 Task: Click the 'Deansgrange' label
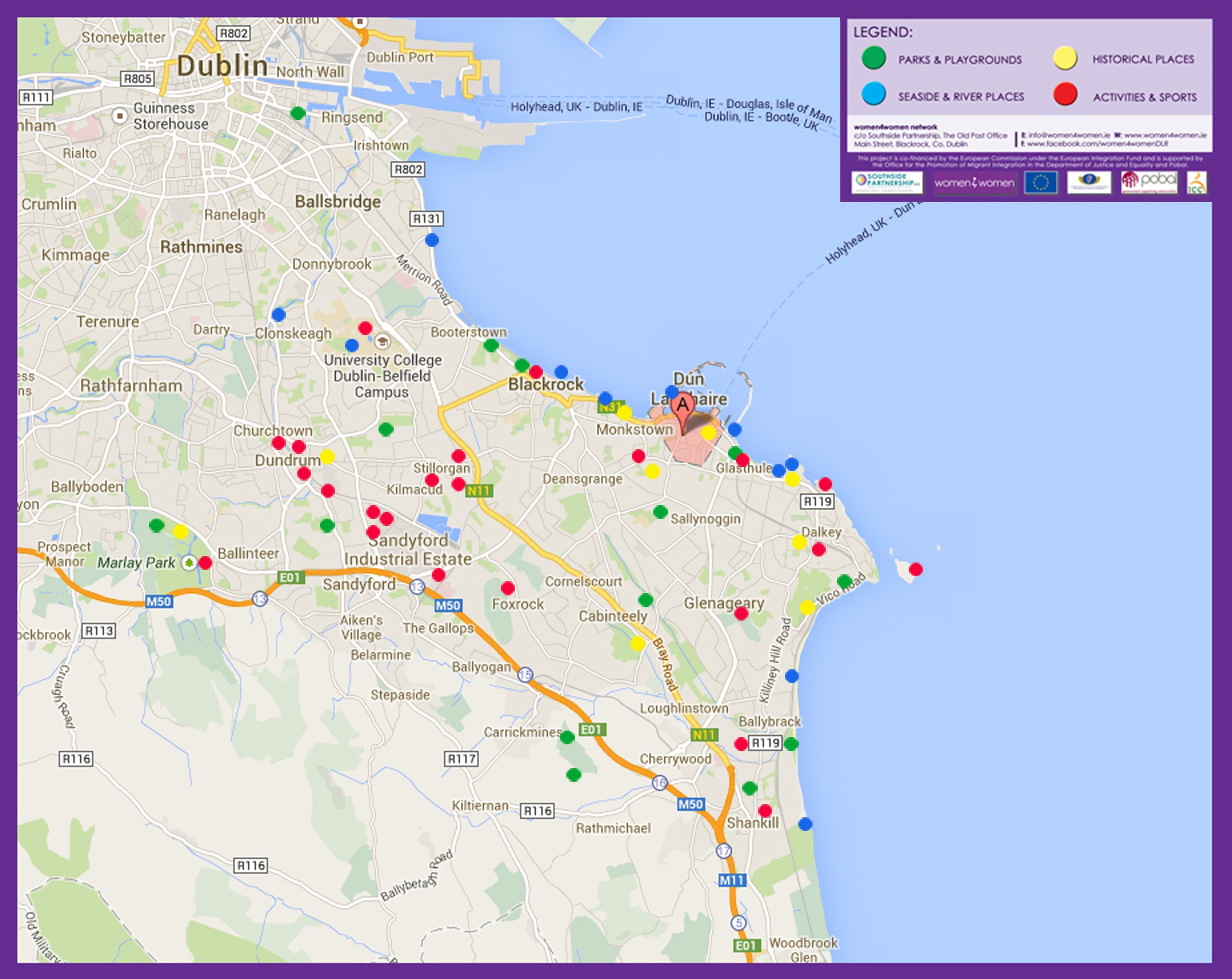coord(582,479)
